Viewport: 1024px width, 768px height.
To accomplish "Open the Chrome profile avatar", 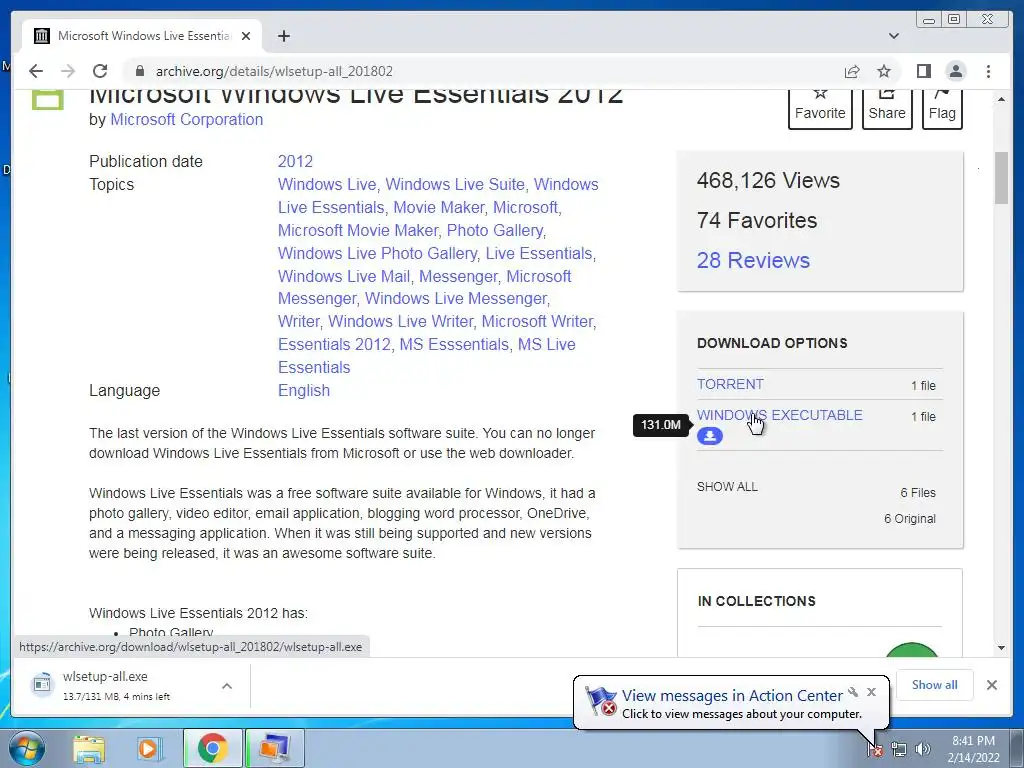I will tap(955, 71).
